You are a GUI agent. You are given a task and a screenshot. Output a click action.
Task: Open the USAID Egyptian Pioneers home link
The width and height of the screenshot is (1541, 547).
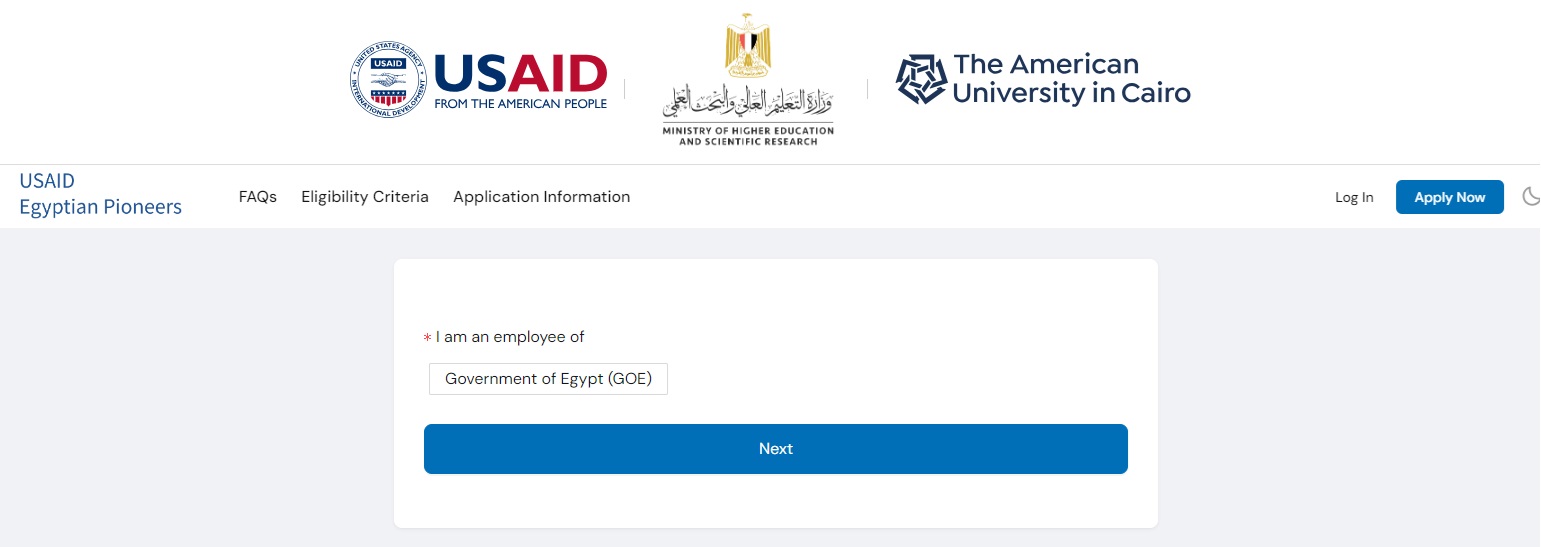coord(100,194)
